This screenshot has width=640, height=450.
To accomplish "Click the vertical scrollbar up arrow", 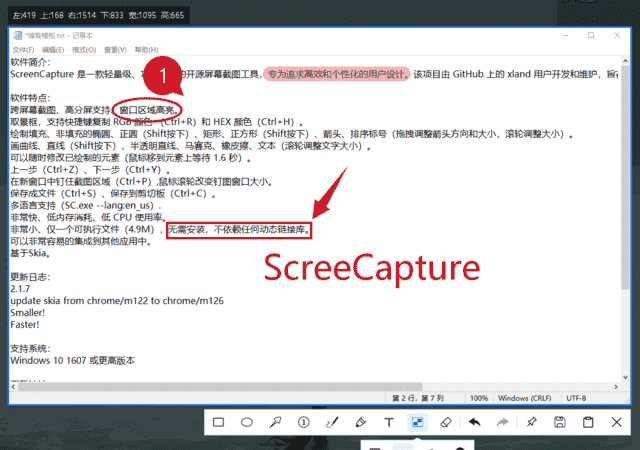I will click(x=625, y=61).
